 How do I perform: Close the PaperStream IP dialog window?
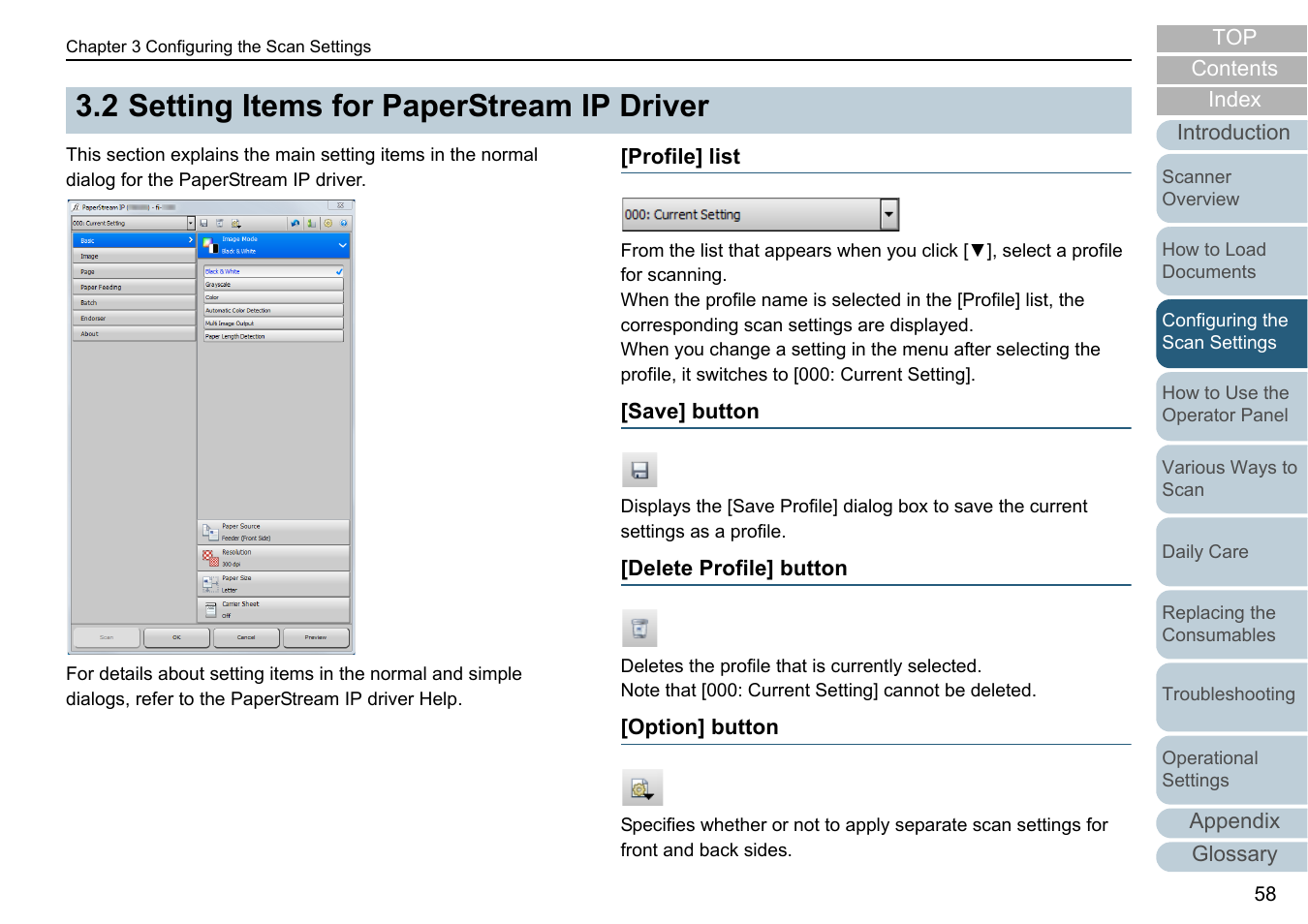click(x=340, y=206)
